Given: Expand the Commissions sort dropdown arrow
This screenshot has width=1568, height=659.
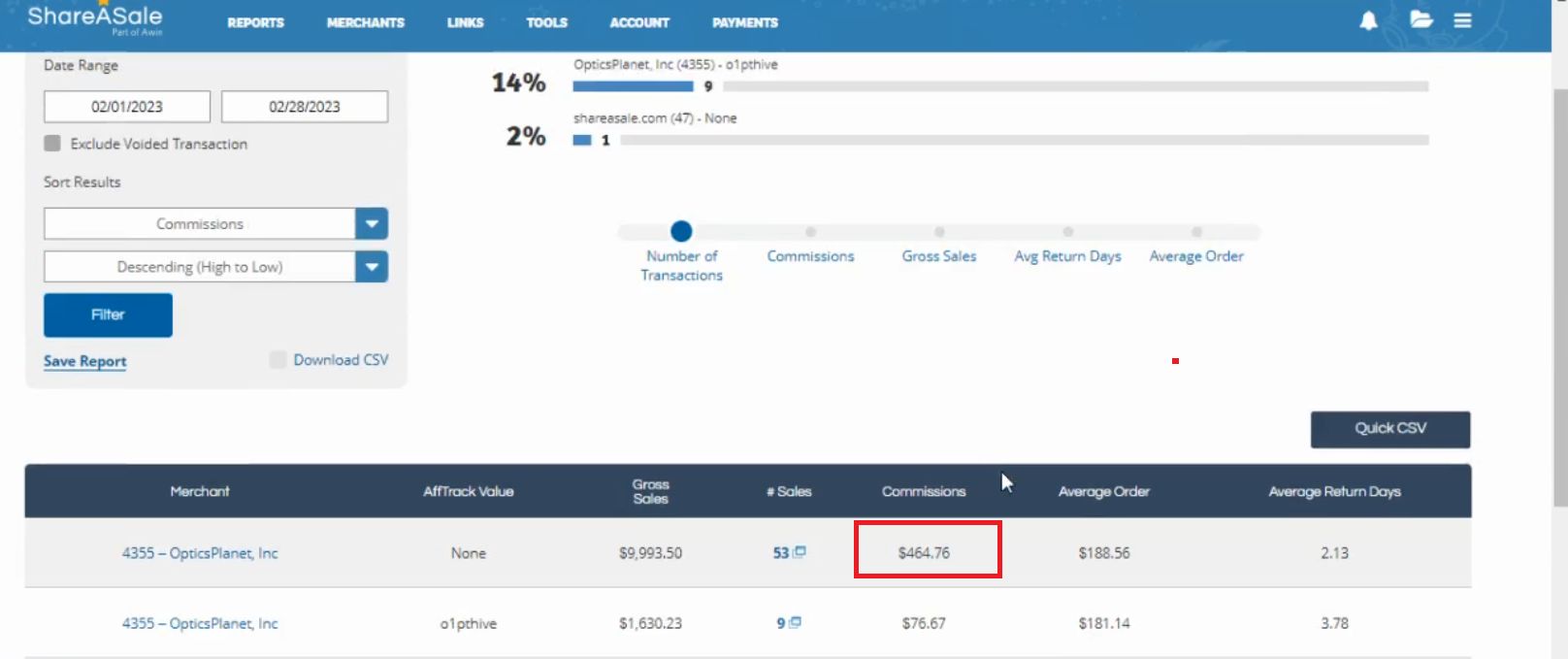Looking at the screenshot, I should 372,223.
